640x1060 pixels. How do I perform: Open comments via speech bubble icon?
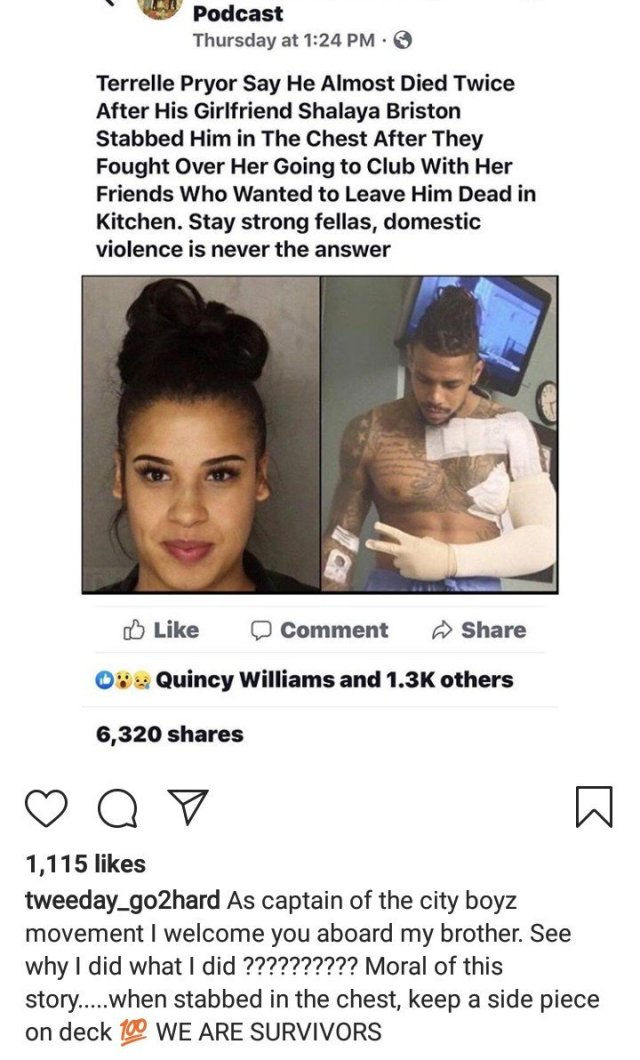click(118, 808)
